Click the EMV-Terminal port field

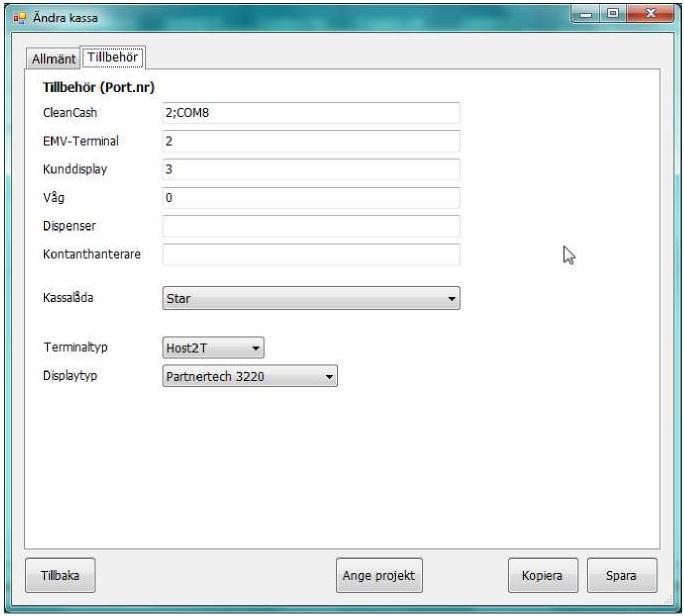click(311, 141)
